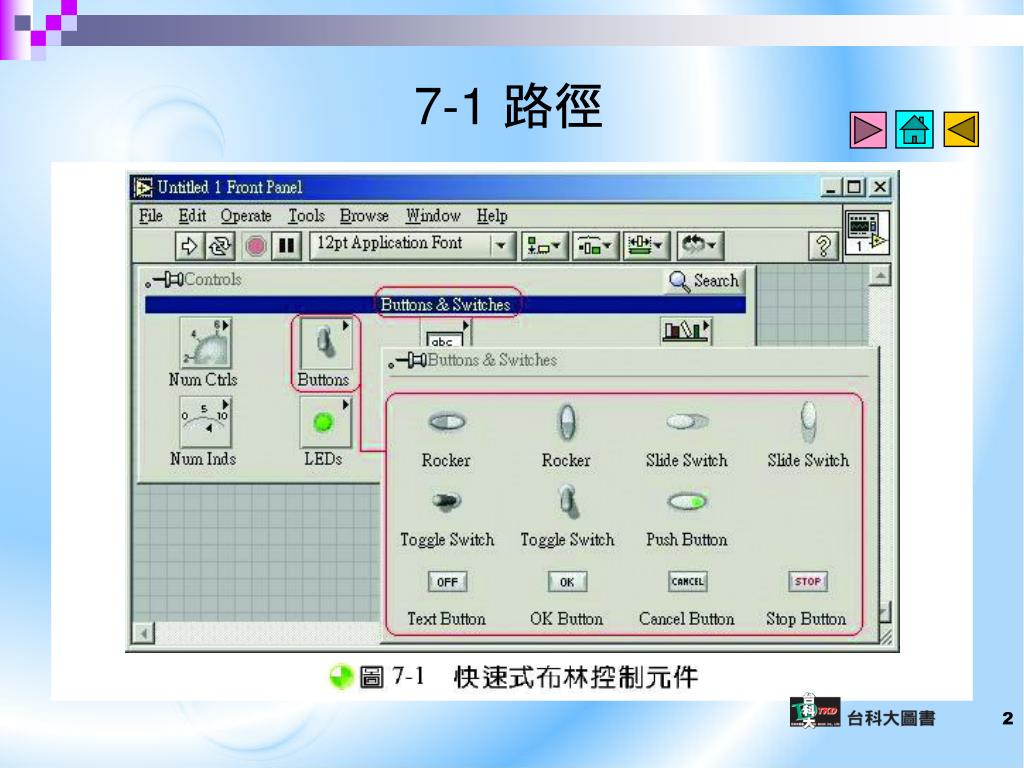This screenshot has width=1024, height=768.
Task: Close the Untitled 1 Front Panel window
Action: [x=880, y=187]
